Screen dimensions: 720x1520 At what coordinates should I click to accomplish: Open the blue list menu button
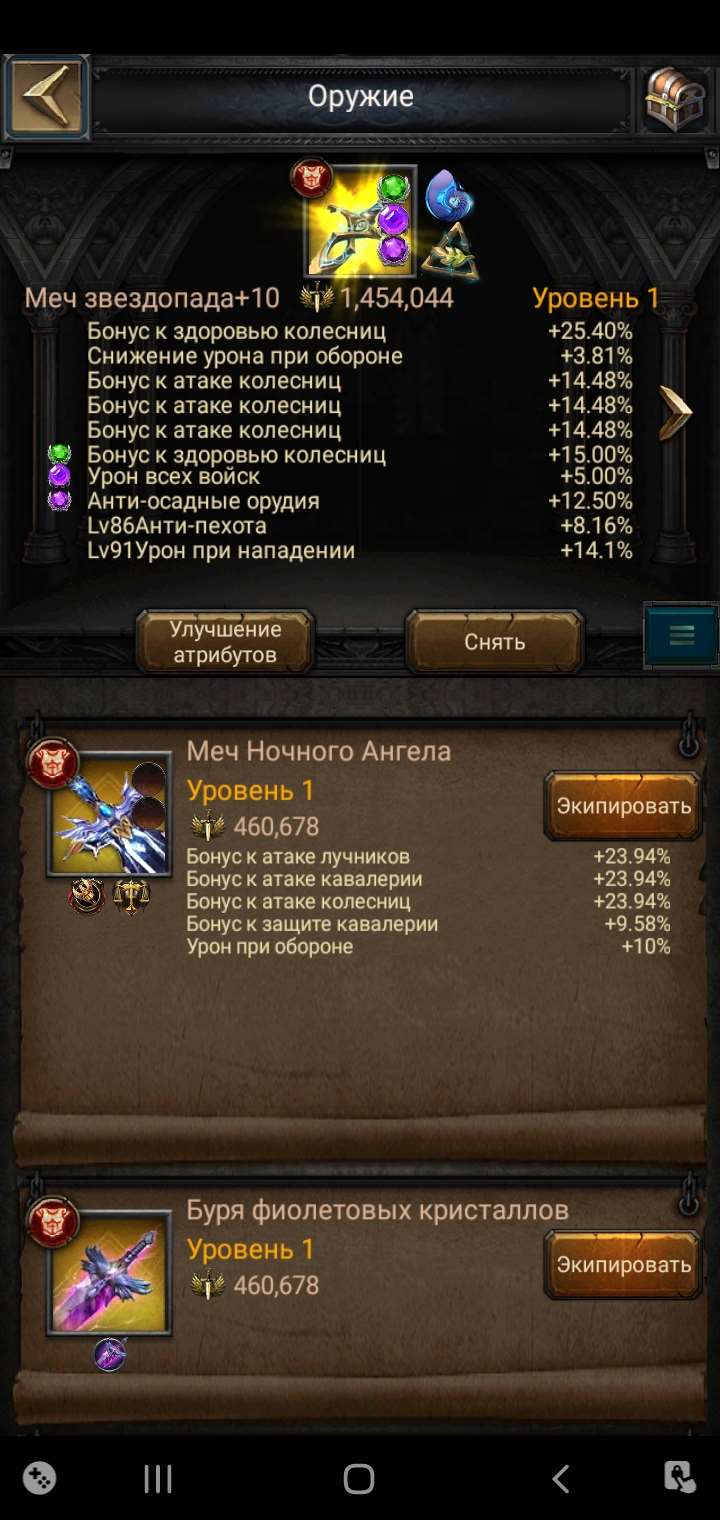click(x=681, y=635)
